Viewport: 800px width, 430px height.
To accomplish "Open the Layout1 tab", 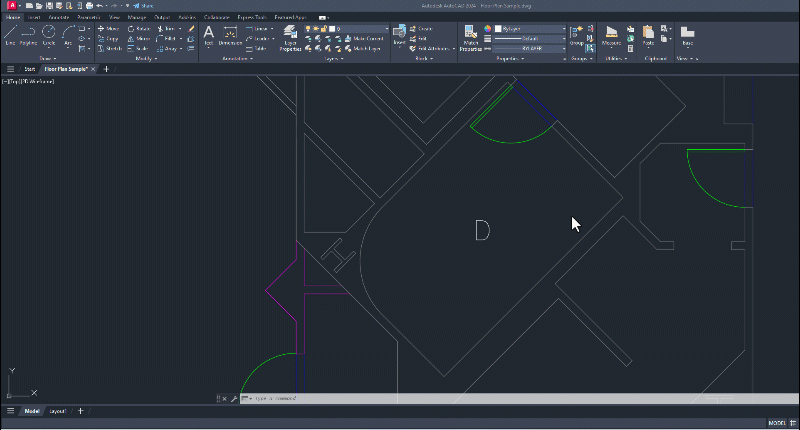I will point(58,411).
